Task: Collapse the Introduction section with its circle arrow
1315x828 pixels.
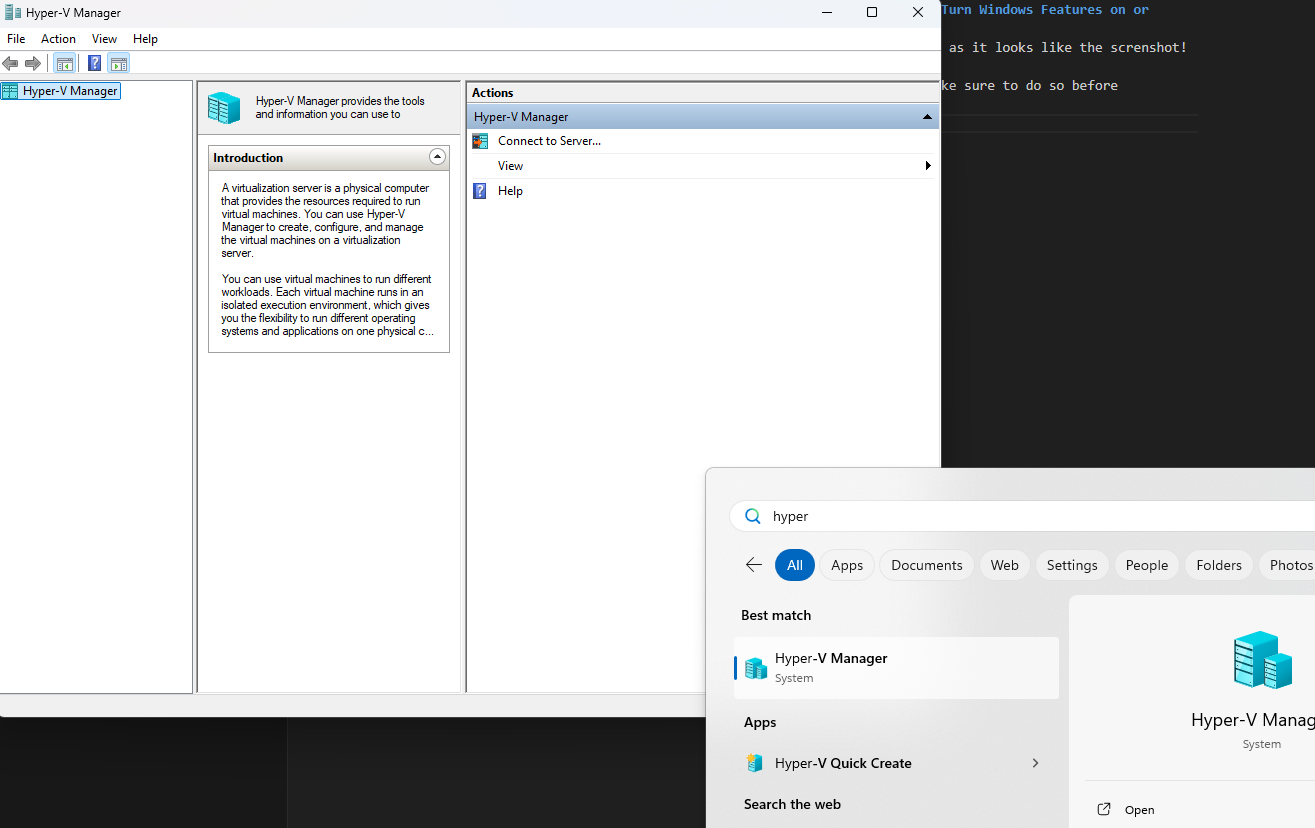Action: [x=437, y=156]
